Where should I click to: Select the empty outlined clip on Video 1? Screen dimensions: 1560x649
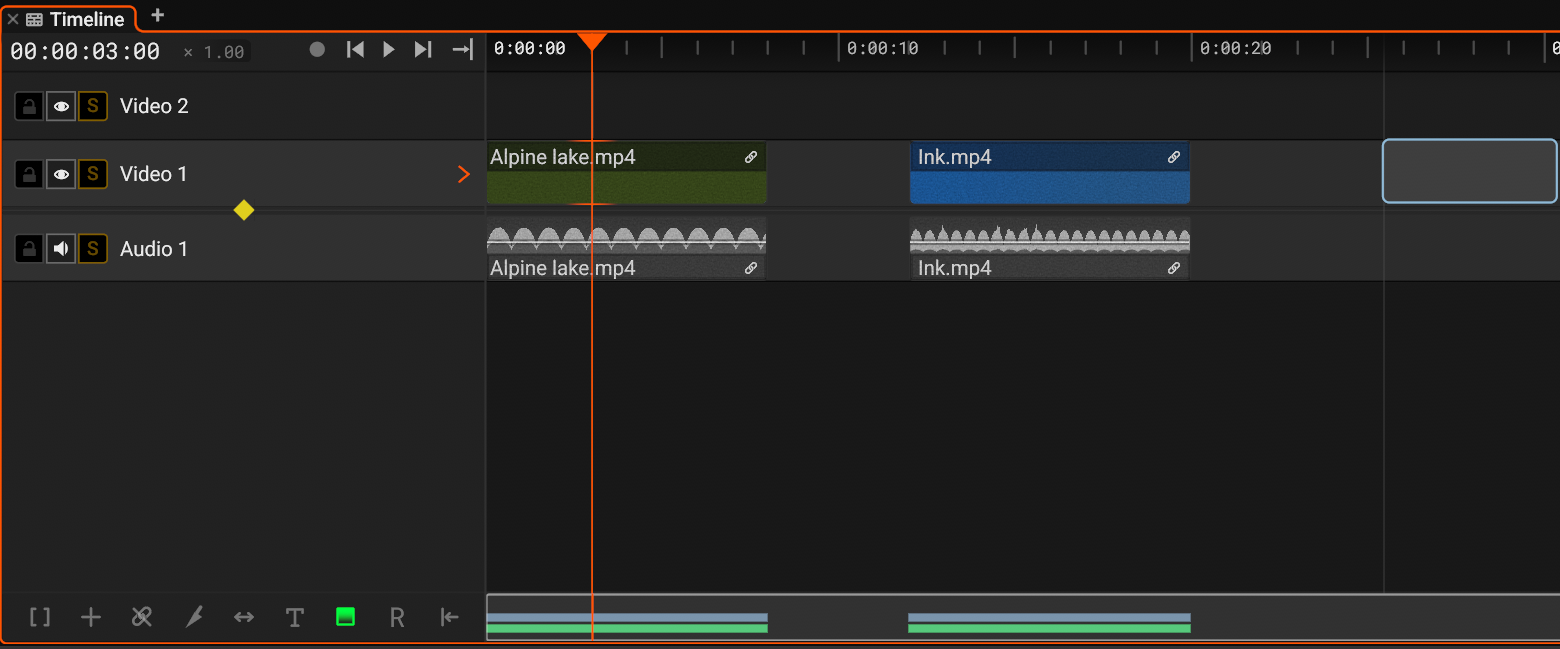pos(1470,171)
